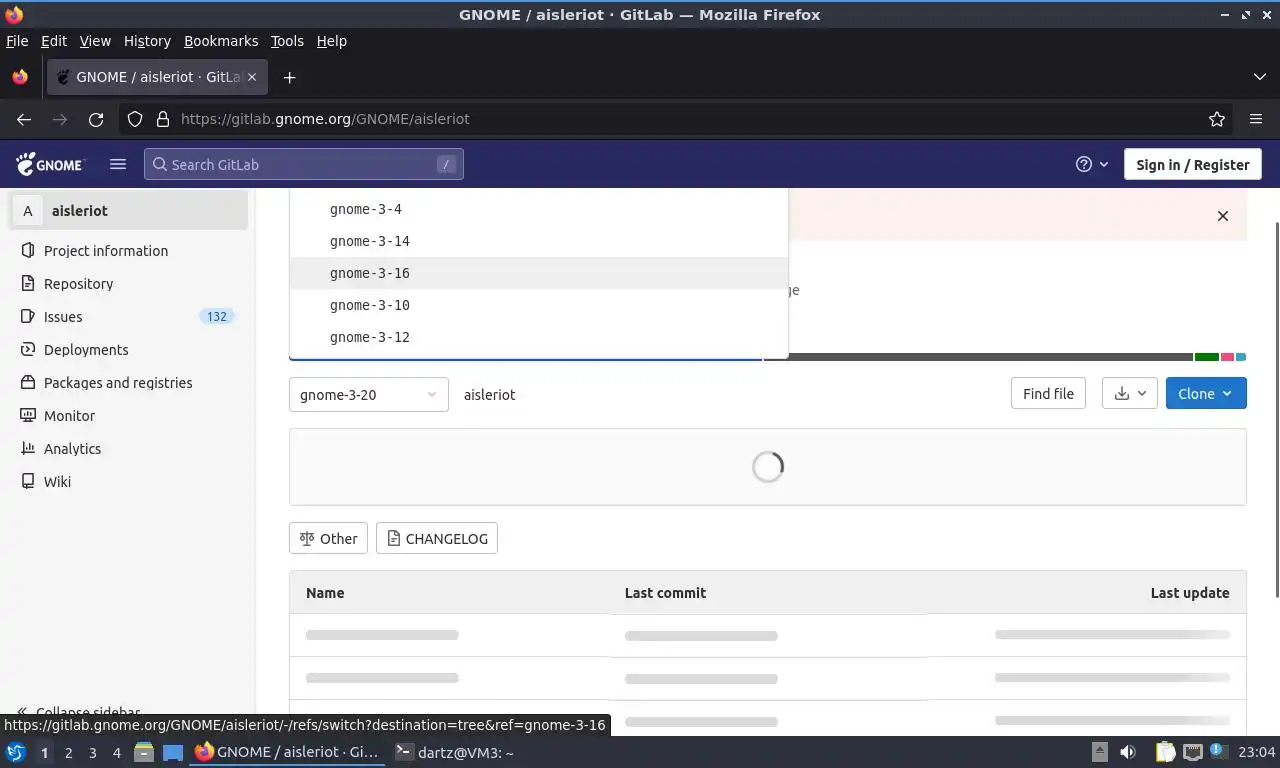The image size is (1280, 768).
Task: Open the download source code dropdown
Action: pos(1130,394)
